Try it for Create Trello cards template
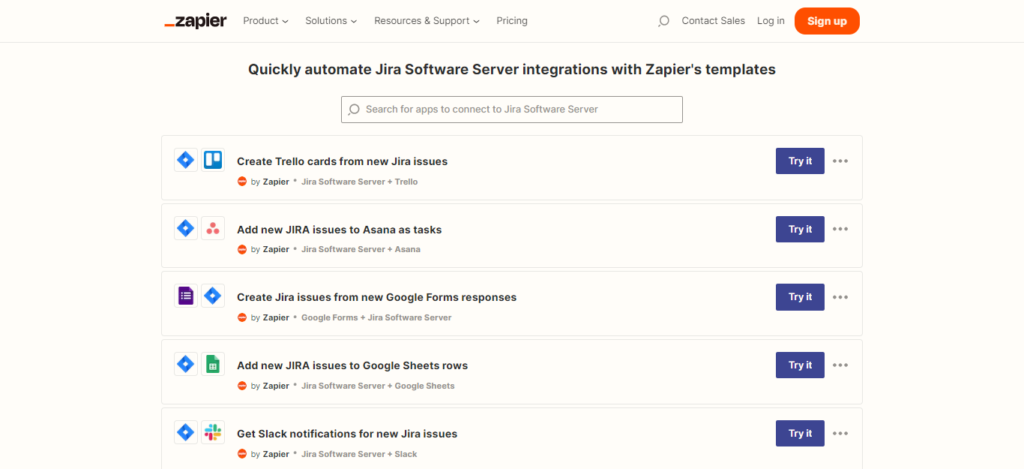The image size is (1024, 469). click(x=800, y=161)
